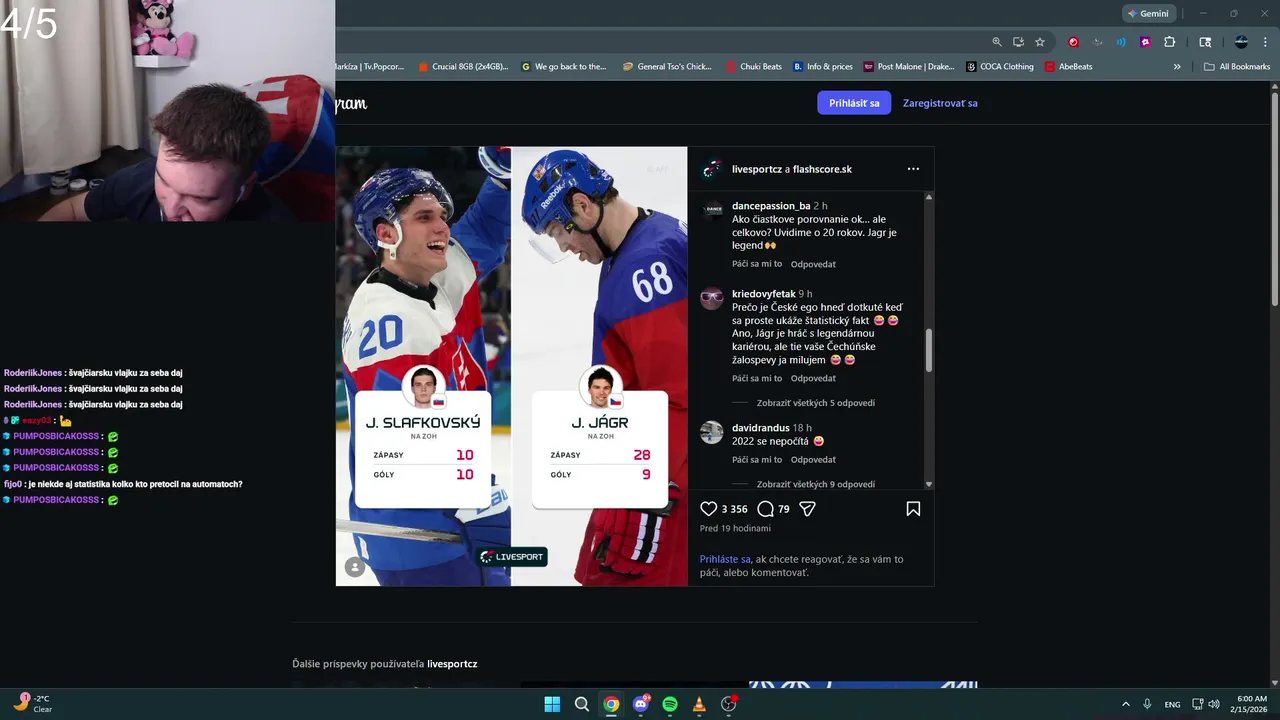
Task: Open the livesportcz account name in post header
Action: pos(757,169)
